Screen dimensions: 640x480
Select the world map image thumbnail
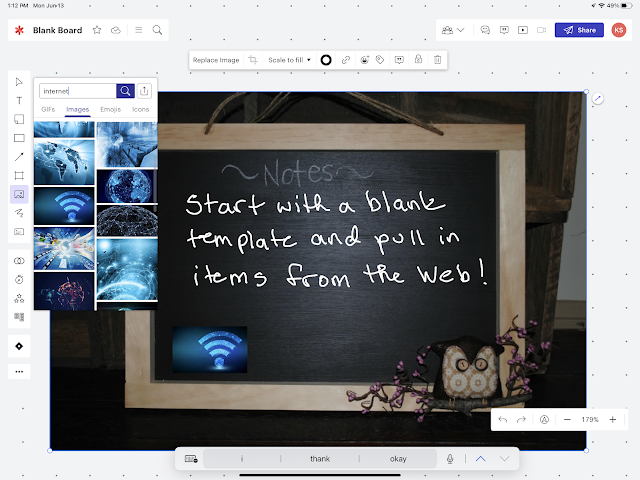(x=64, y=162)
